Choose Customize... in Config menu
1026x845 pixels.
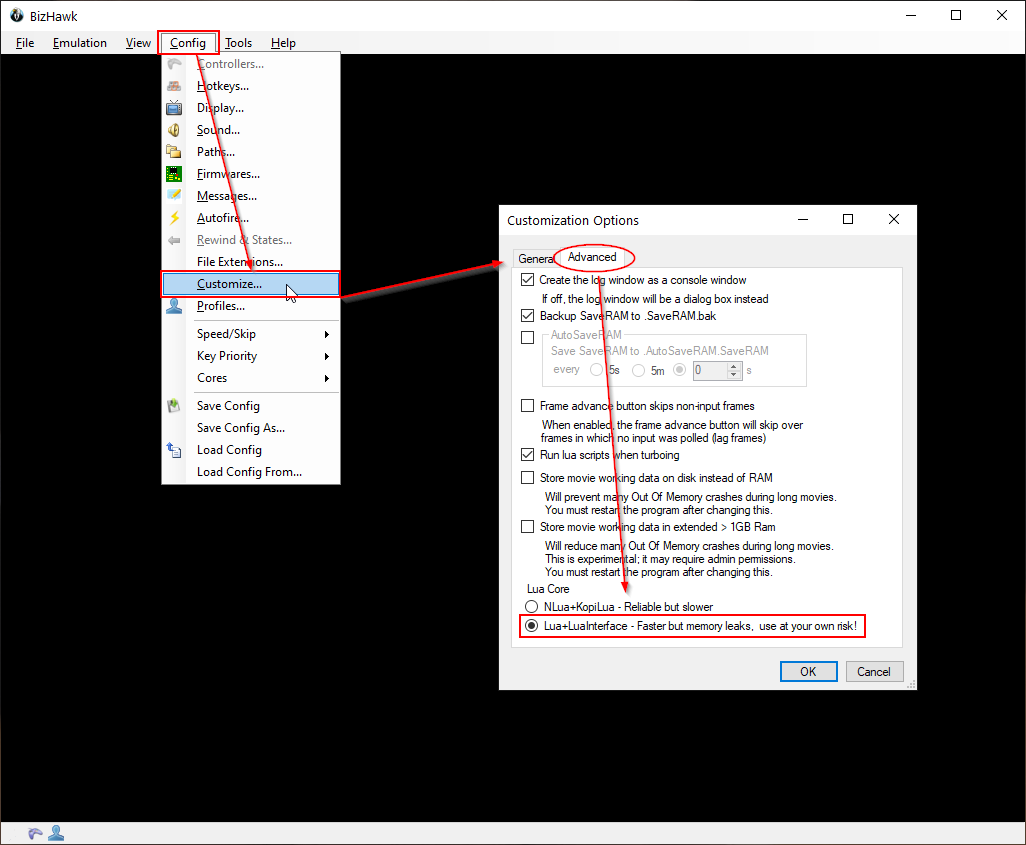point(251,284)
